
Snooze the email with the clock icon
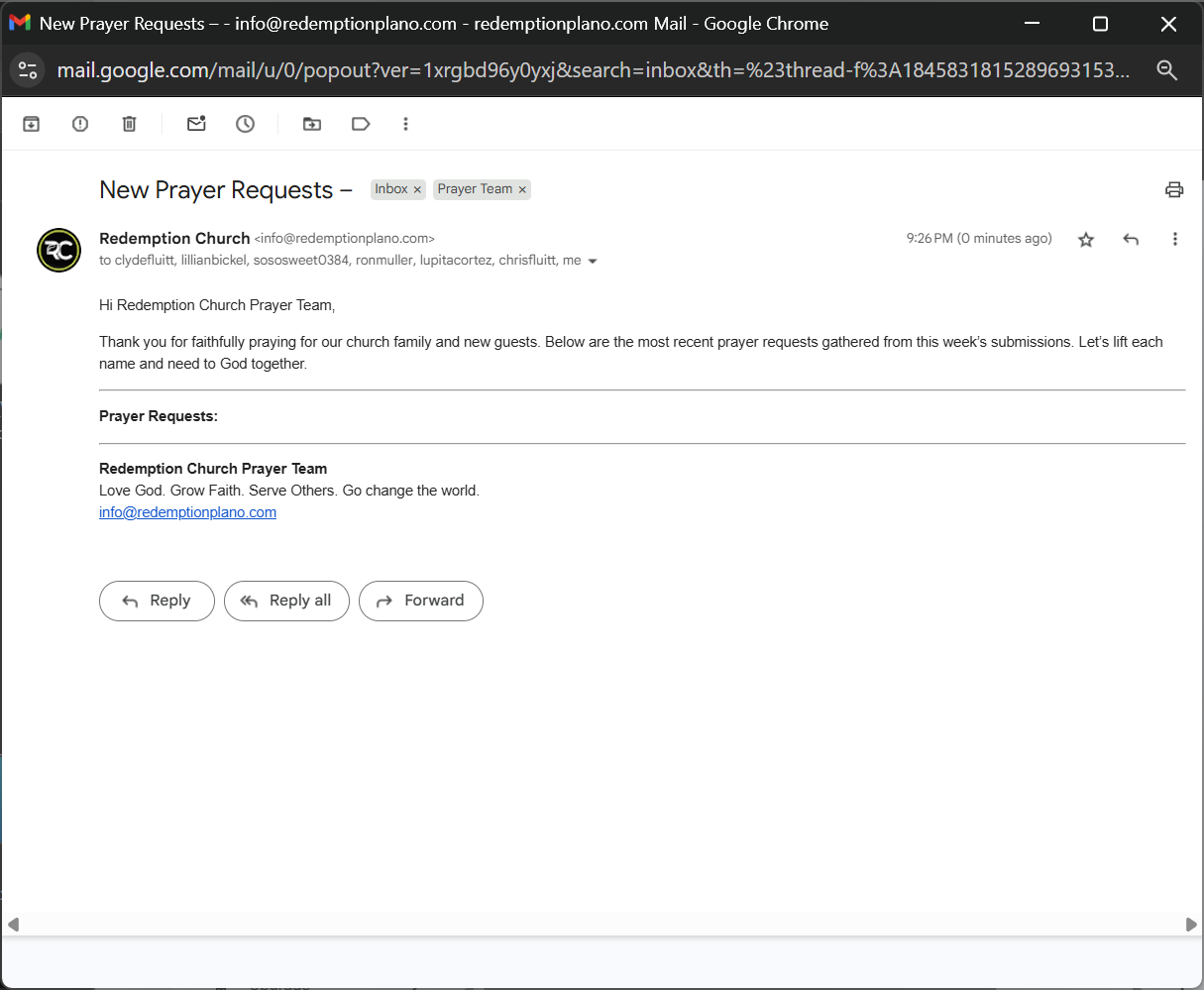click(x=245, y=124)
